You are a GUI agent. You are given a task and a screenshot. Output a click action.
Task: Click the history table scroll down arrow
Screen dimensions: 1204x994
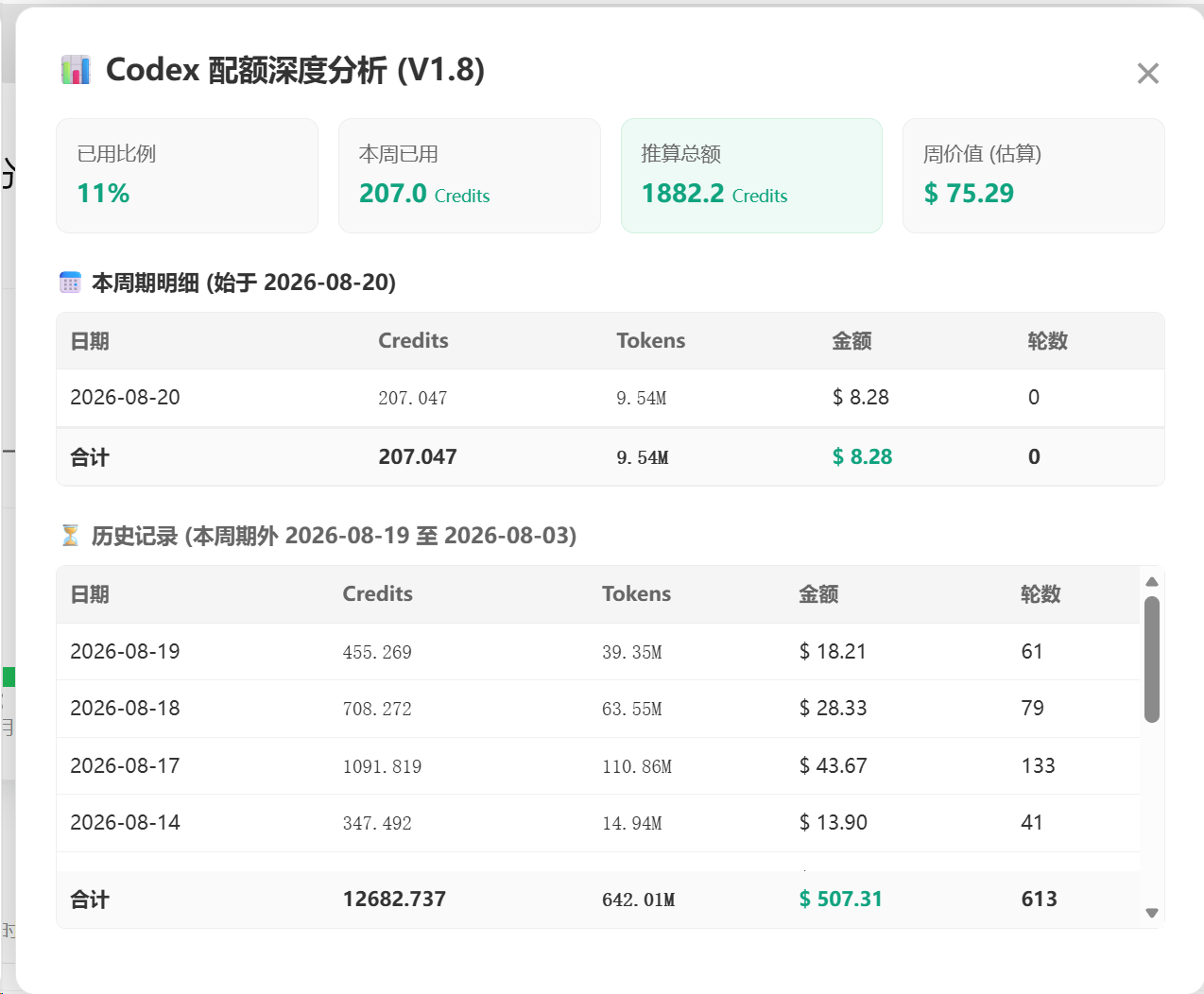[x=1151, y=913]
